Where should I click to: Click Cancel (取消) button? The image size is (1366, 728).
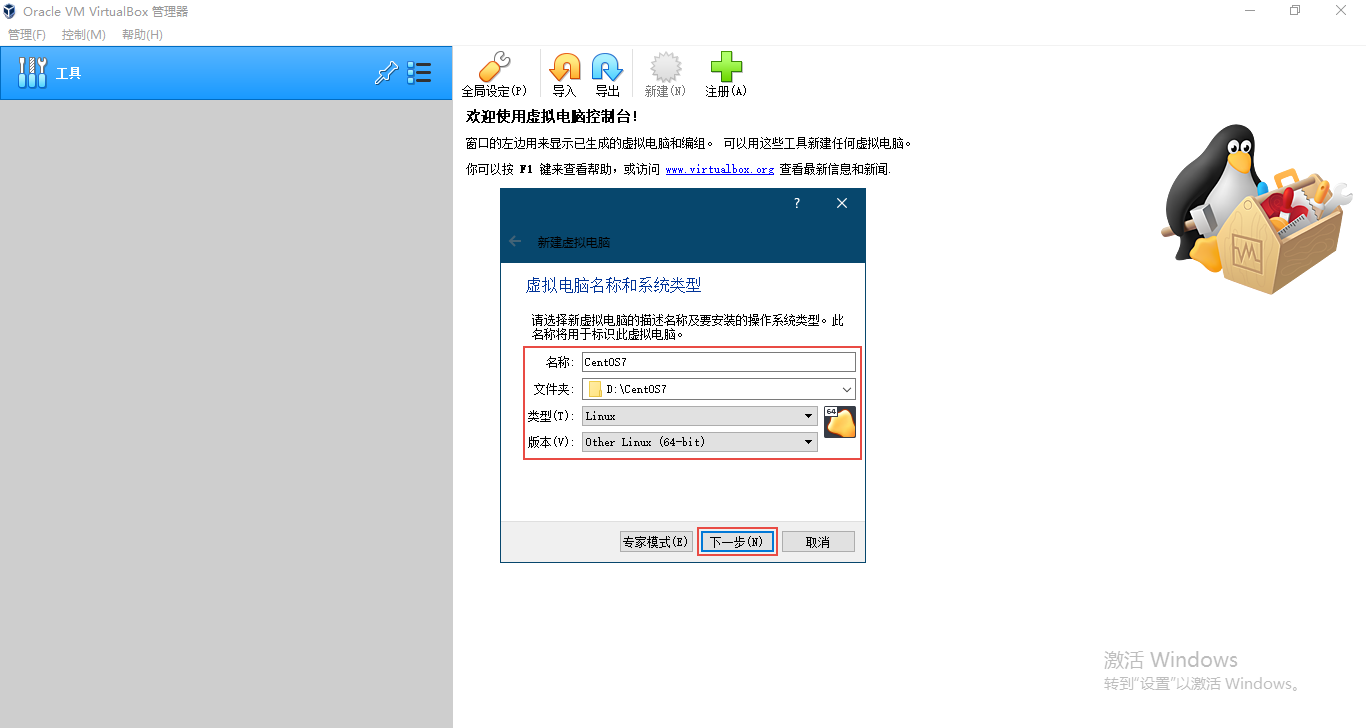coord(818,542)
